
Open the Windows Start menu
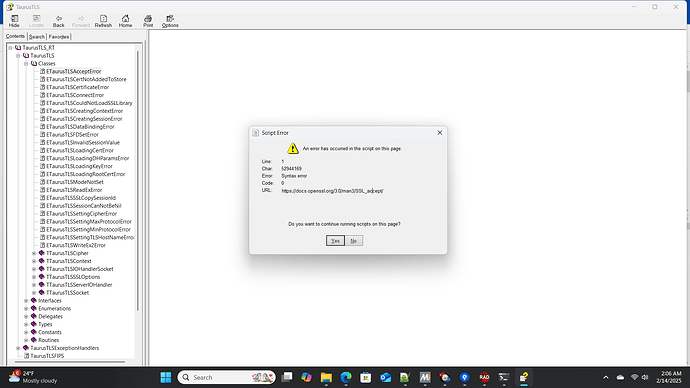(166, 377)
